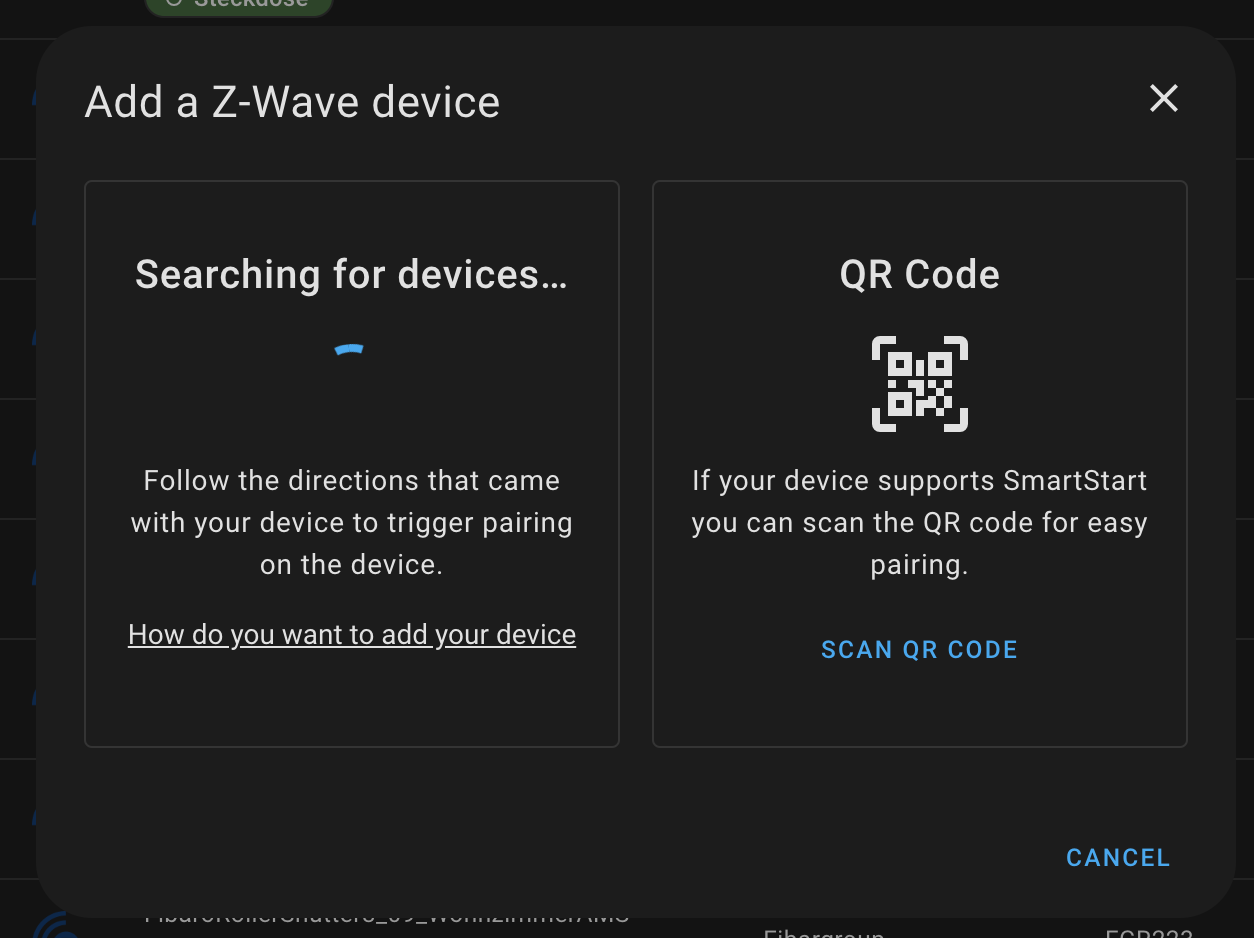
Task: Click the Z-Wave icon at bottom-left corner
Action: coord(56,928)
